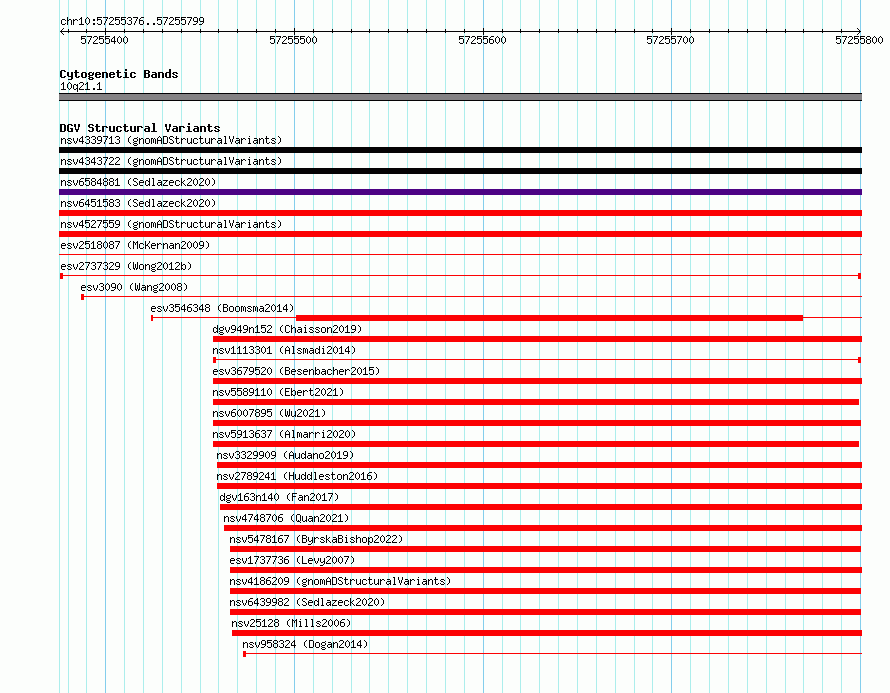This screenshot has height=693, width=890.
Task: Click the red bar under nsv6439982
Action: click(x=545, y=612)
